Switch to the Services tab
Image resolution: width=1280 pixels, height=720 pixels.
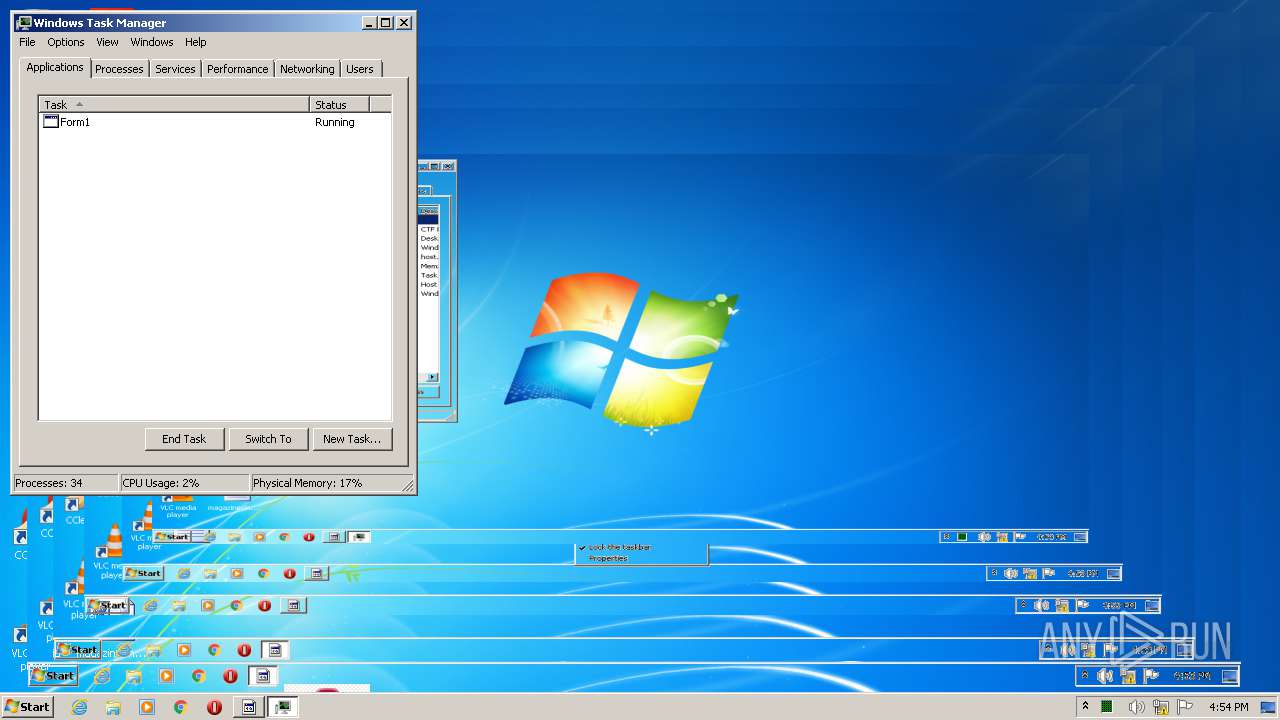click(x=175, y=69)
